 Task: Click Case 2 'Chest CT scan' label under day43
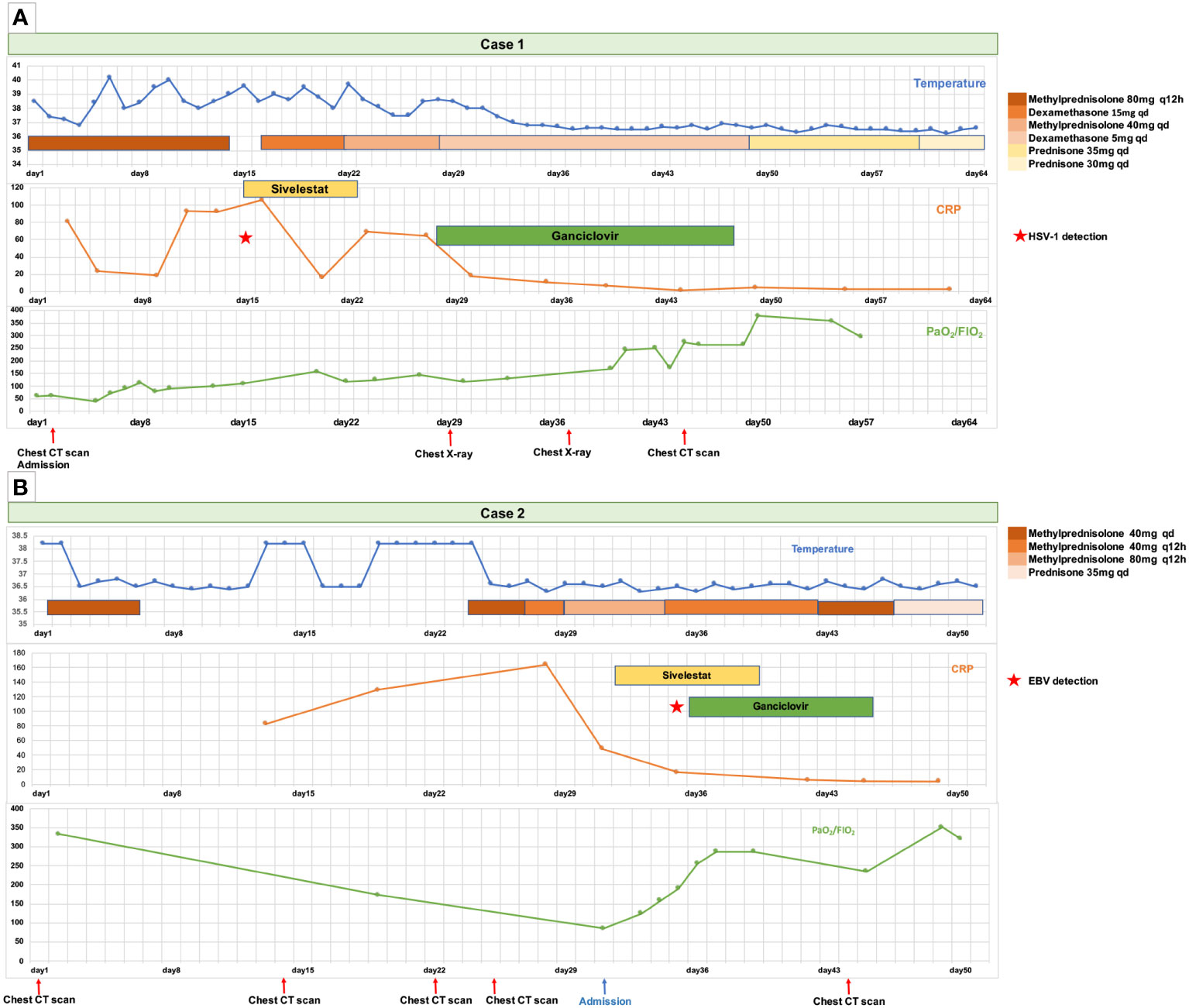[849, 1001]
